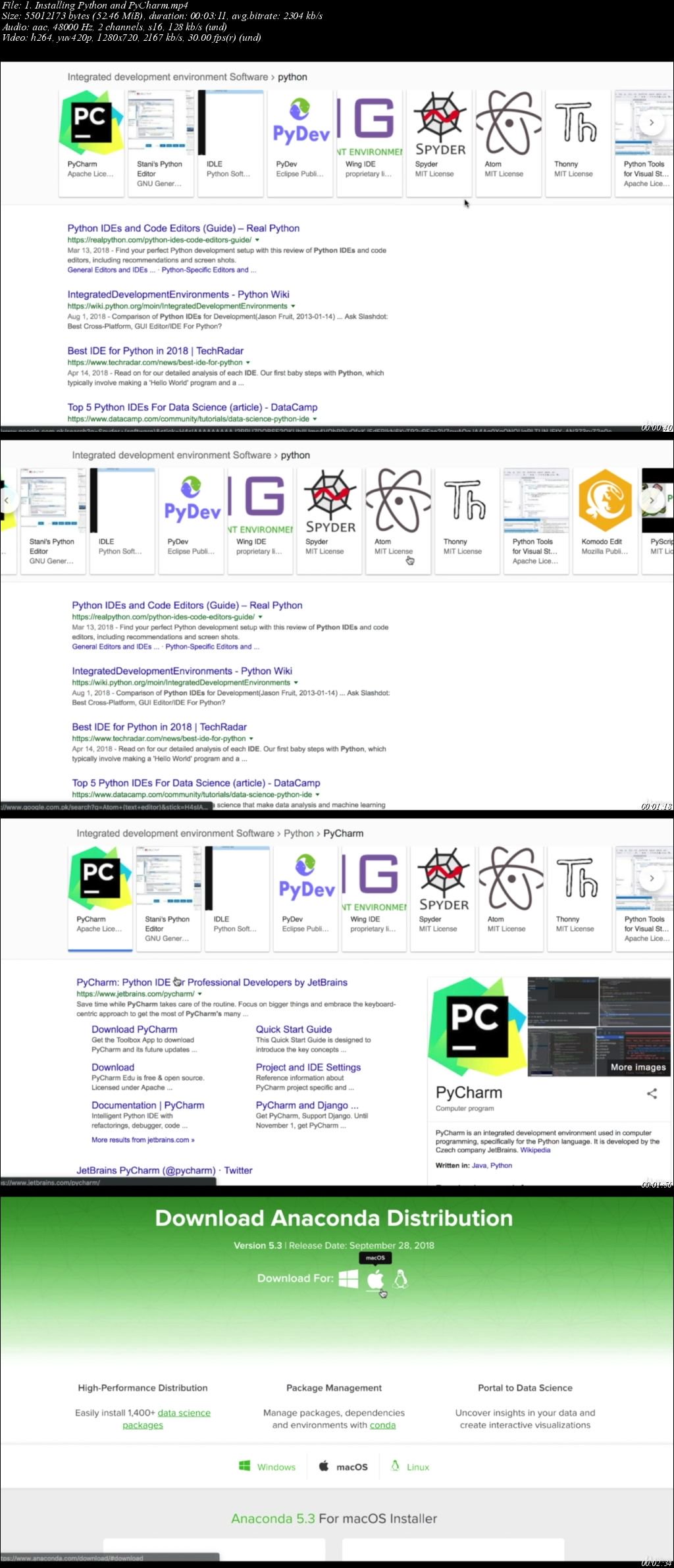Viewport: 674px width, 1568px height.
Task: Switch to the Linux installer tab with label
Action: click(410, 1467)
